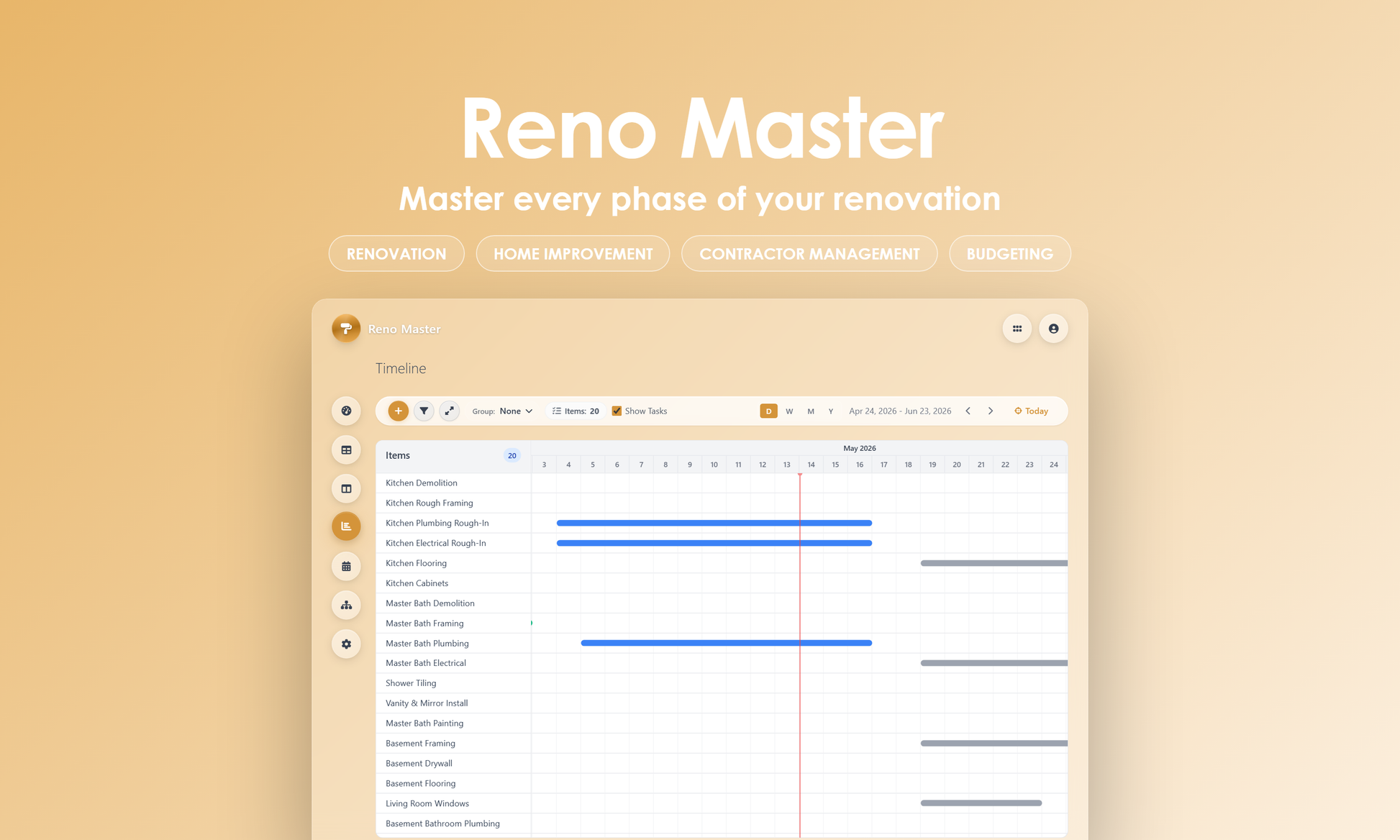Screen dimensions: 1400x840
Task: Click the Master Bath Electrical gray bar
Action: (x=994, y=663)
